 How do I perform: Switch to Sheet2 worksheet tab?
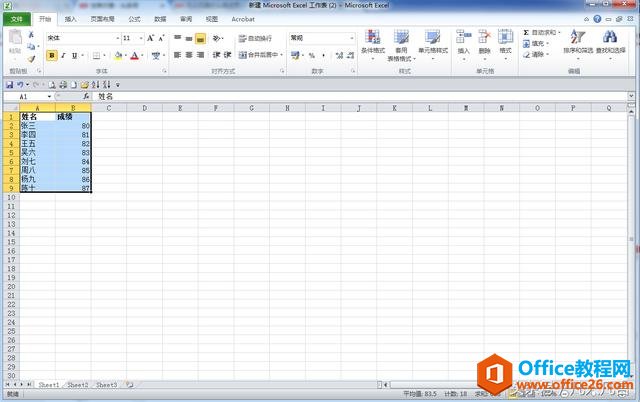coord(78,385)
